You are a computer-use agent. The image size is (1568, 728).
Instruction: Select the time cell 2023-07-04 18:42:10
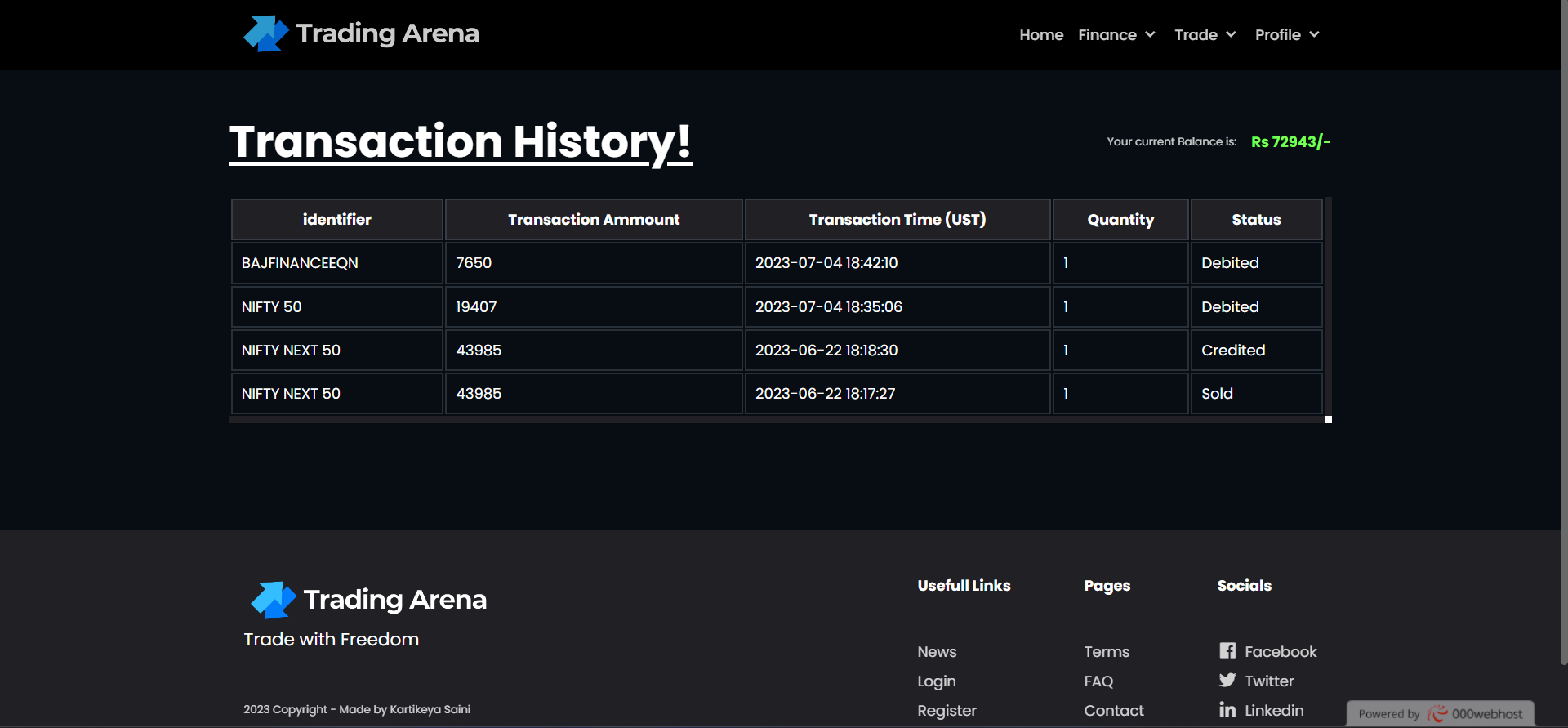point(898,263)
